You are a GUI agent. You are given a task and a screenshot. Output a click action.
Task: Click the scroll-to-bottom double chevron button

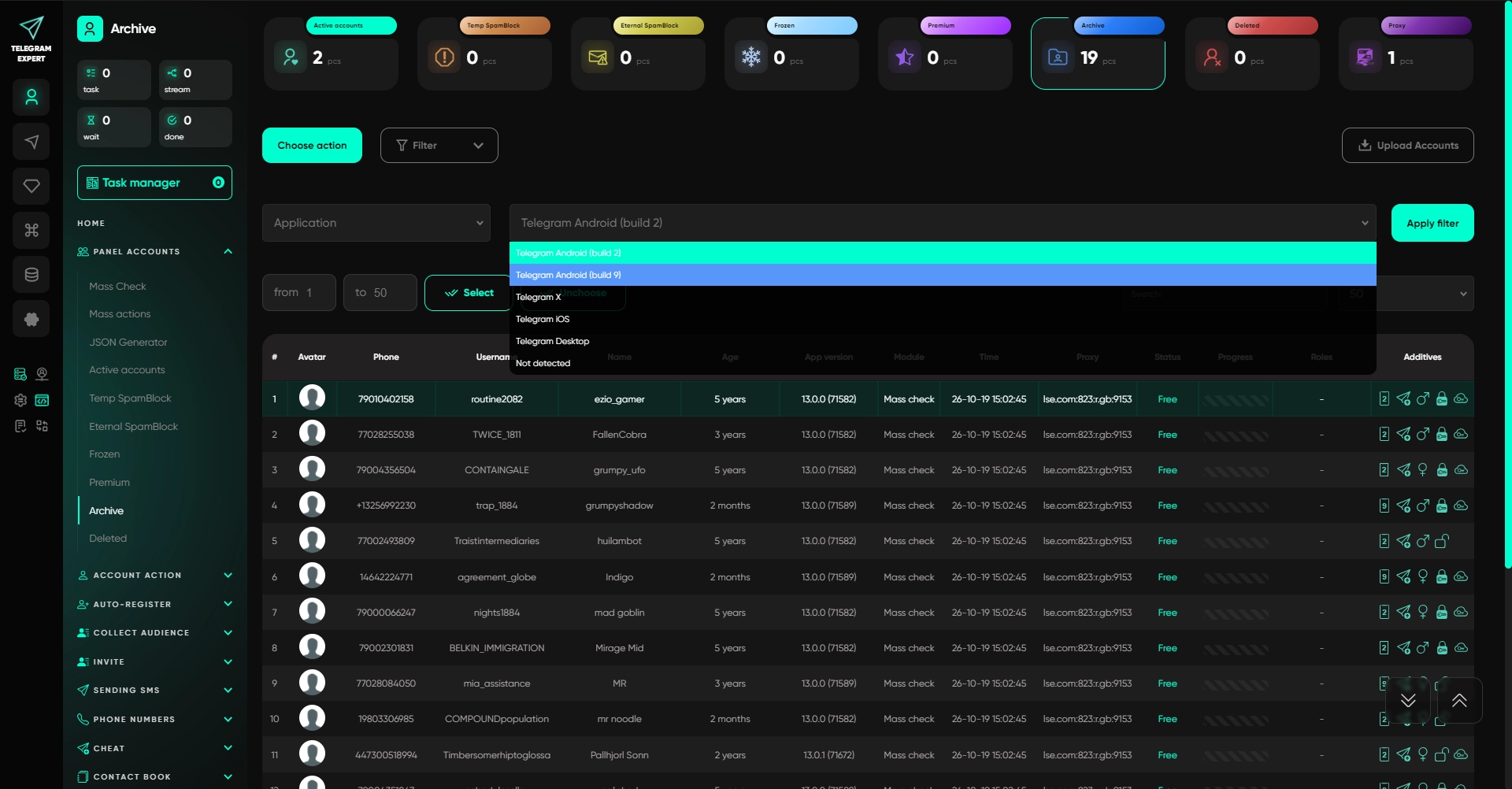point(1408,700)
